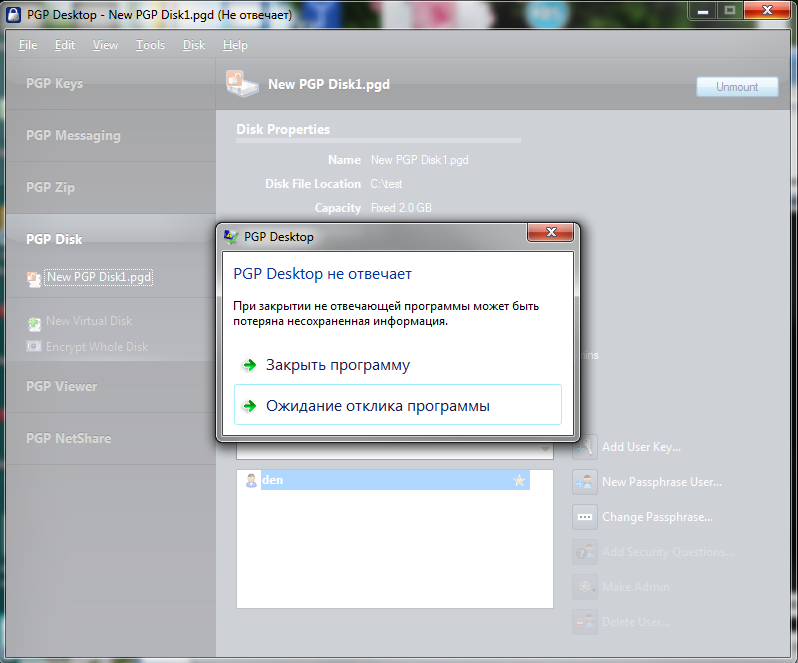Click the Delete User icon

coord(585,622)
